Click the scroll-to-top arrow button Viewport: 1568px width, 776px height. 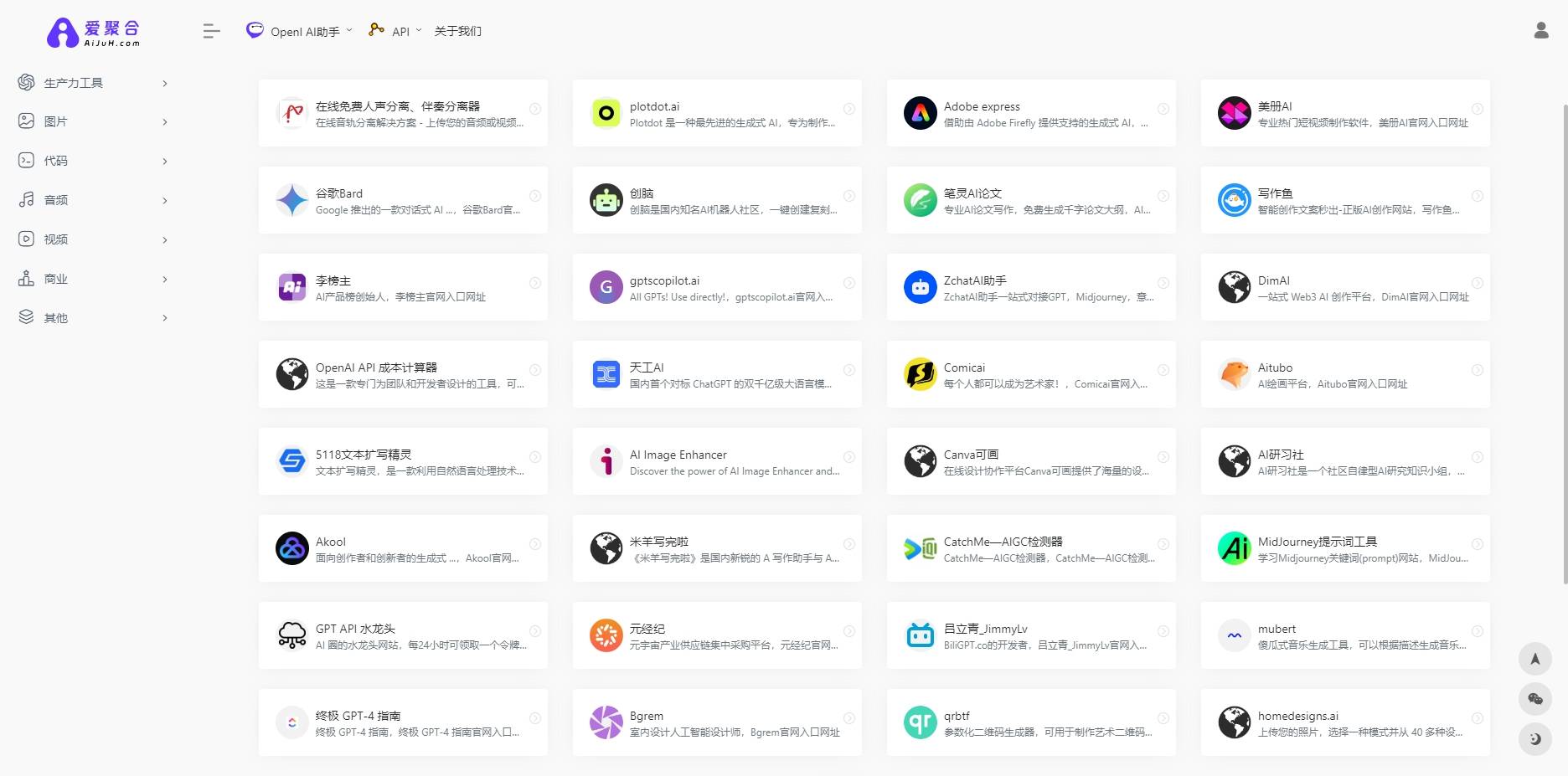click(x=1535, y=660)
